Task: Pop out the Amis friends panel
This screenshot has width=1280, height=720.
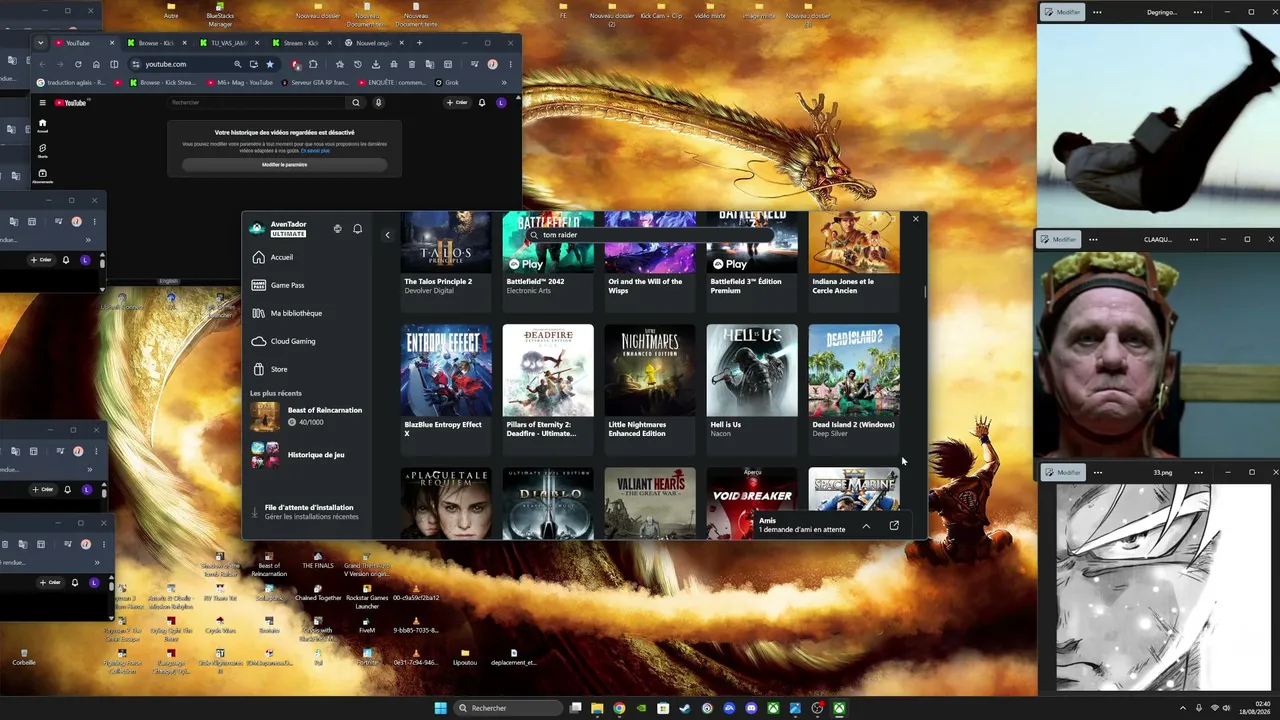Action: point(894,525)
